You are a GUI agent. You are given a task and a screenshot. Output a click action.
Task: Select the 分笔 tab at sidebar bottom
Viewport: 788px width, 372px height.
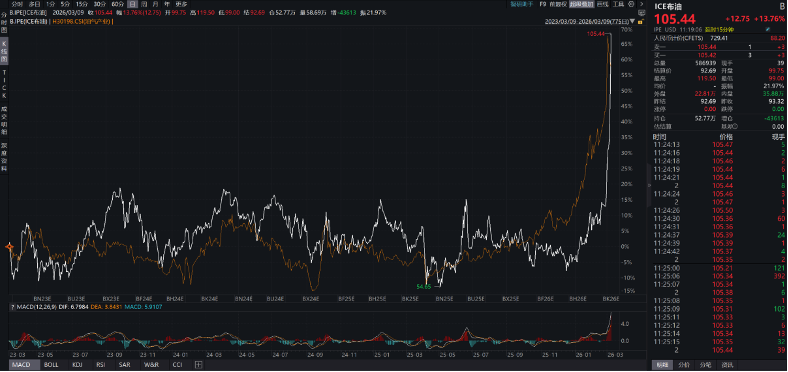[706, 364]
